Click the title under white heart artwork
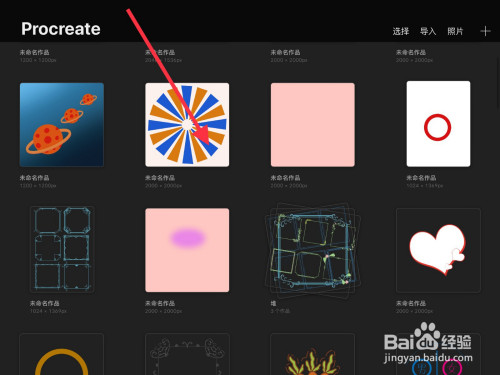The height and width of the screenshot is (375, 500). click(411, 303)
